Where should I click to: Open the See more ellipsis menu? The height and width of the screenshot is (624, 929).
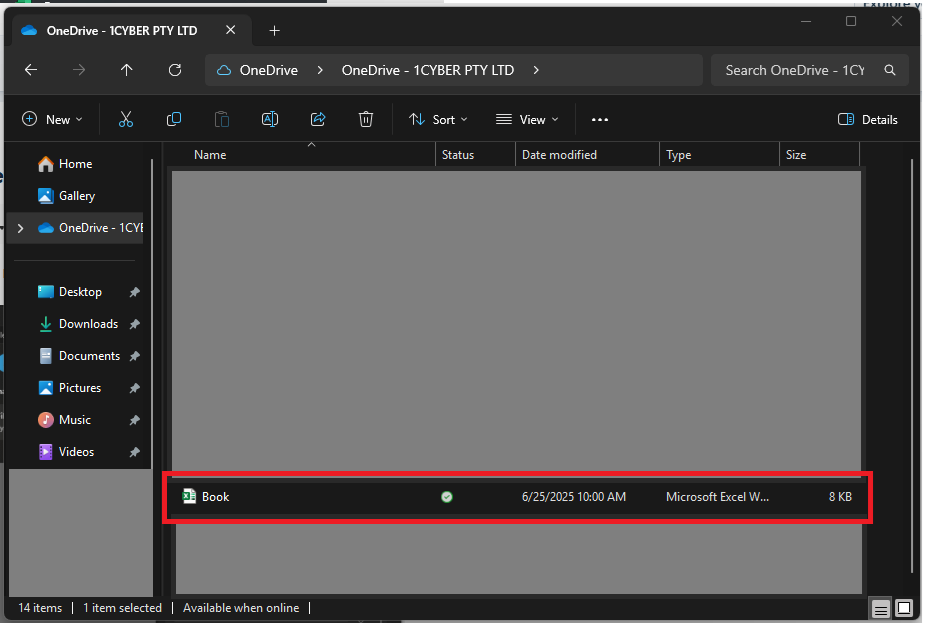click(600, 120)
